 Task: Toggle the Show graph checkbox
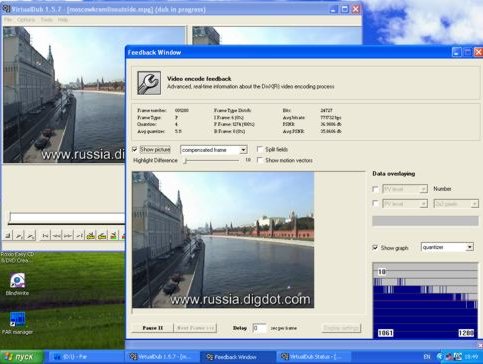click(x=375, y=247)
